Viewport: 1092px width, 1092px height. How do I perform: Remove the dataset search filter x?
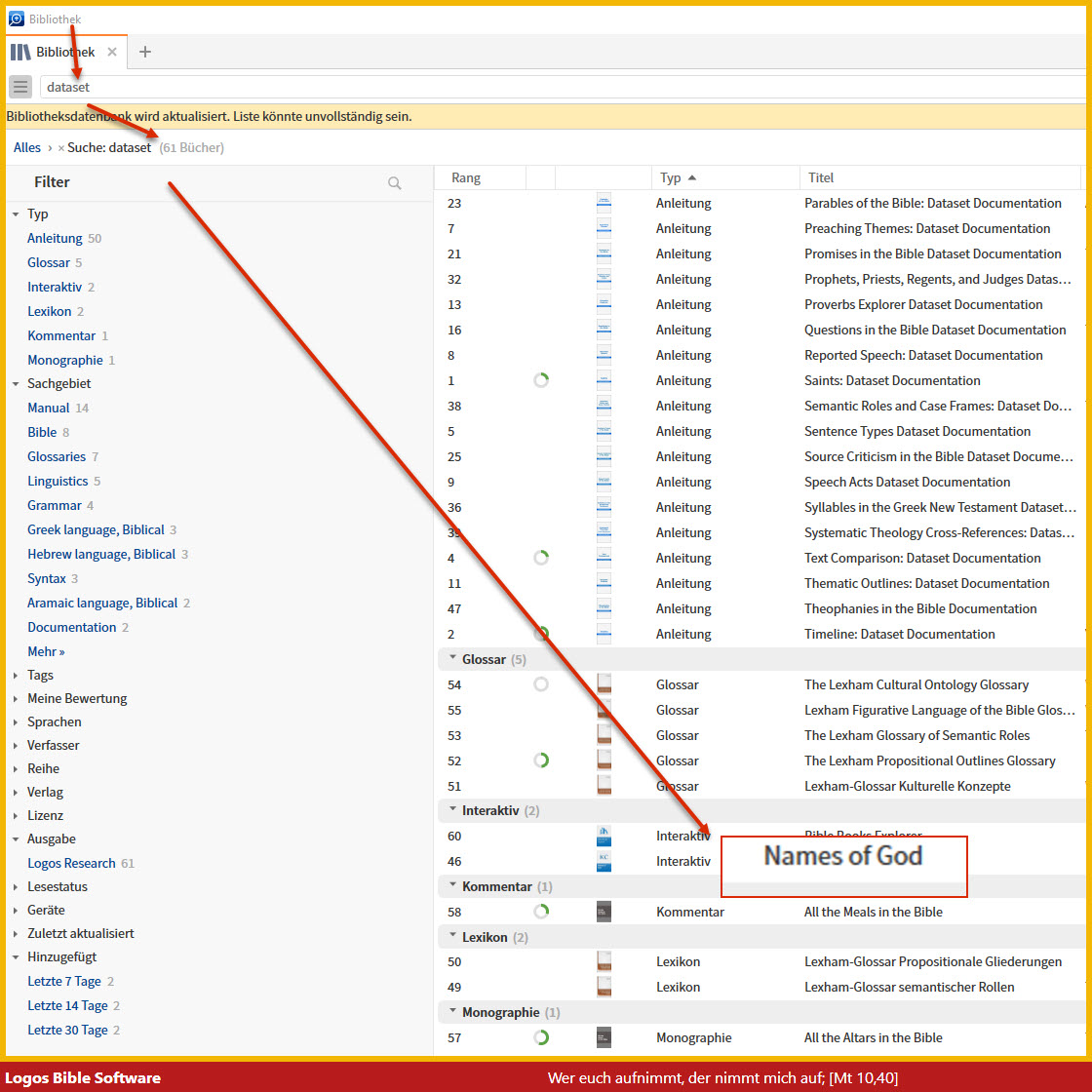(x=61, y=147)
